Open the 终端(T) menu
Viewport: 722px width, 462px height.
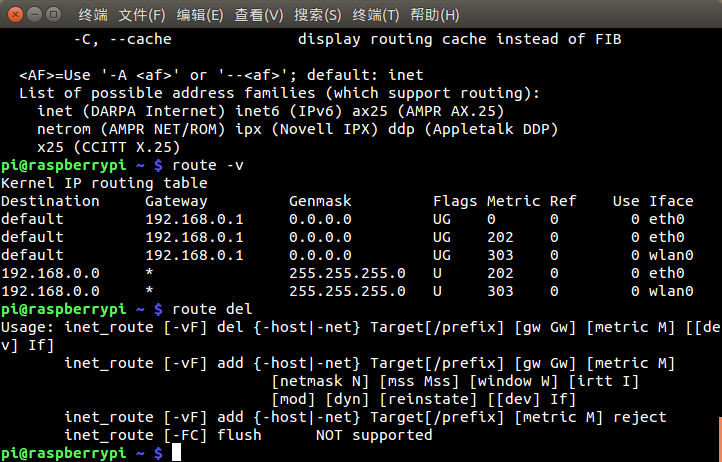pos(376,15)
